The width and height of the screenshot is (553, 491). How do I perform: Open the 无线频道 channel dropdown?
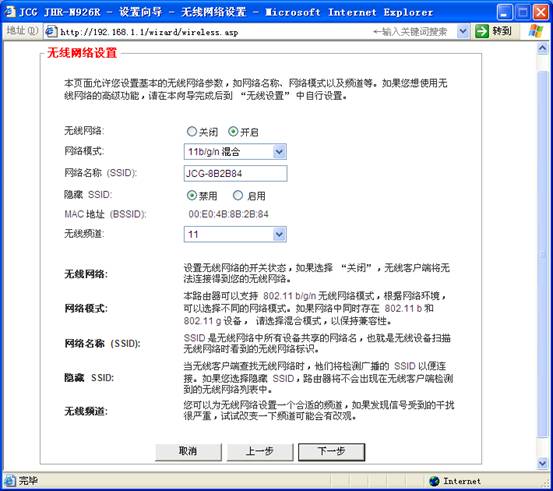(235, 234)
